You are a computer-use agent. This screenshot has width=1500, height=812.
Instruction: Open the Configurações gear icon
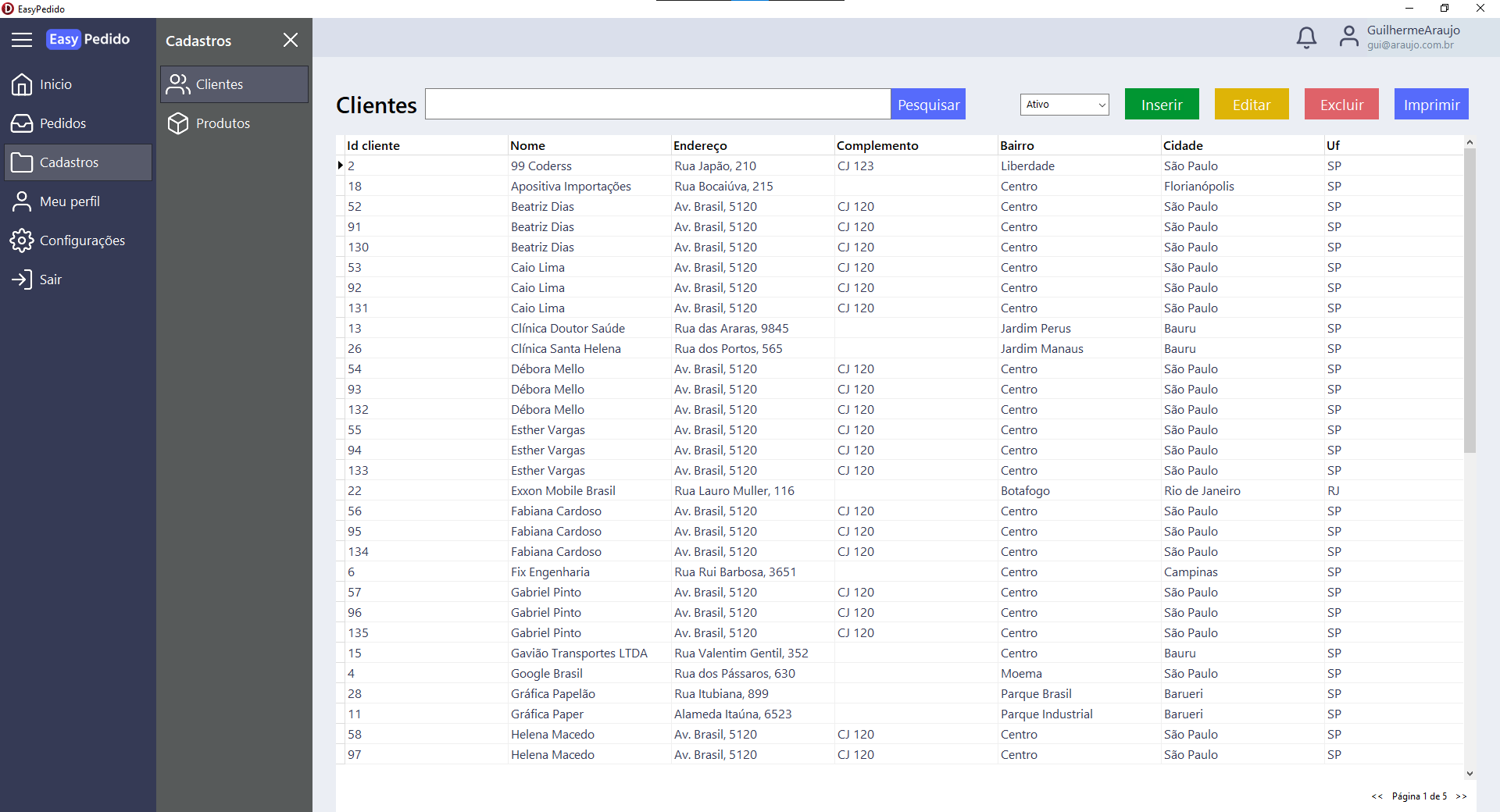pyautogui.click(x=22, y=240)
